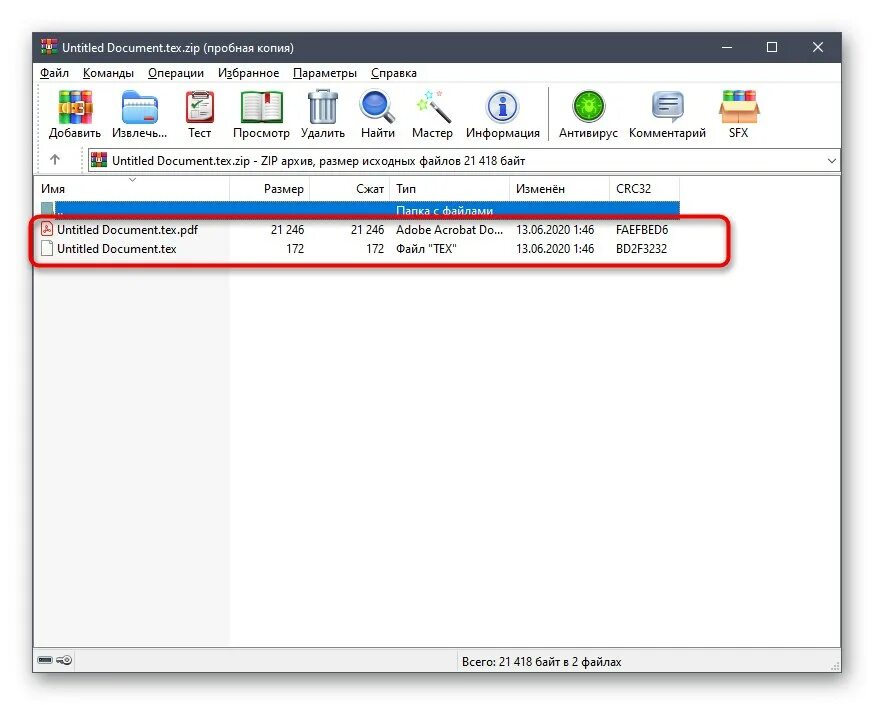
Task: Open the Параметры menu
Action: [324, 73]
